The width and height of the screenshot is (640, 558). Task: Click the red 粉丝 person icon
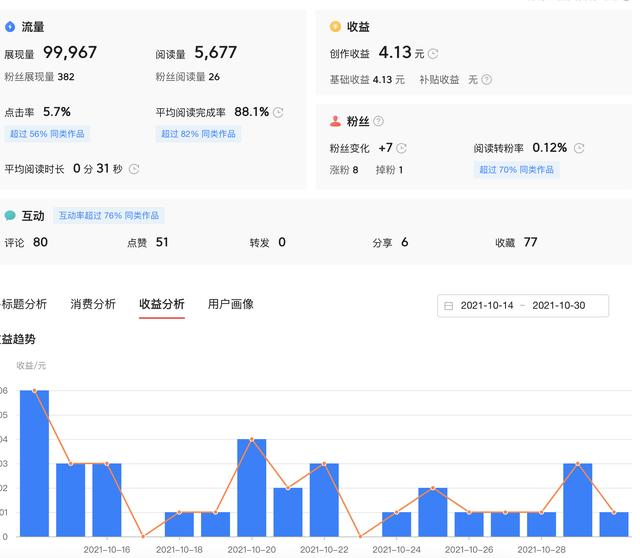(x=335, y=121)
